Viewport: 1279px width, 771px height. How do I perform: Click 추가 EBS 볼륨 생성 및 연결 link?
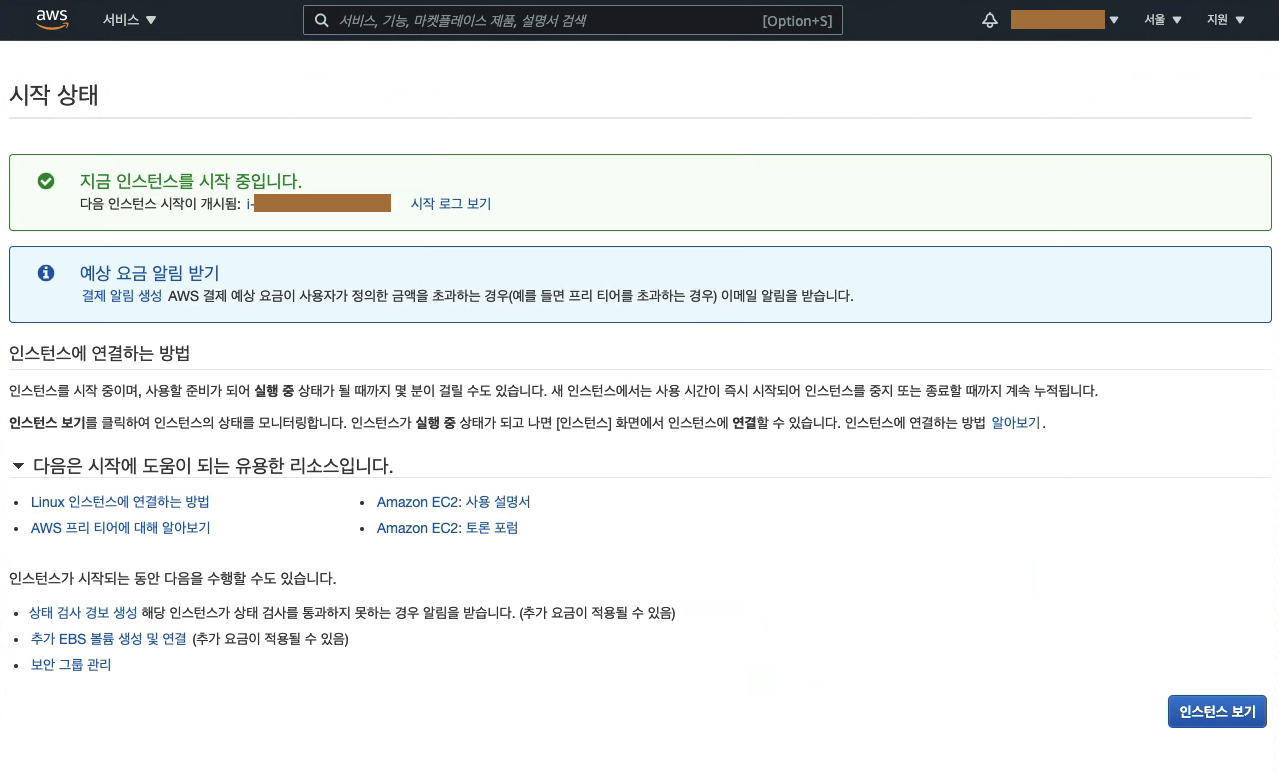tap(109, 639)
